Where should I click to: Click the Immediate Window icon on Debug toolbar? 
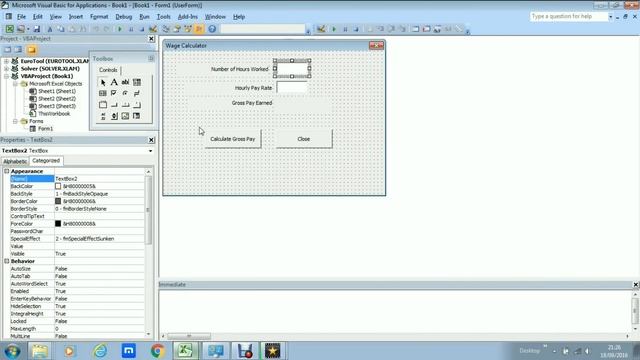pyautogui.click(x=427, y=29)
